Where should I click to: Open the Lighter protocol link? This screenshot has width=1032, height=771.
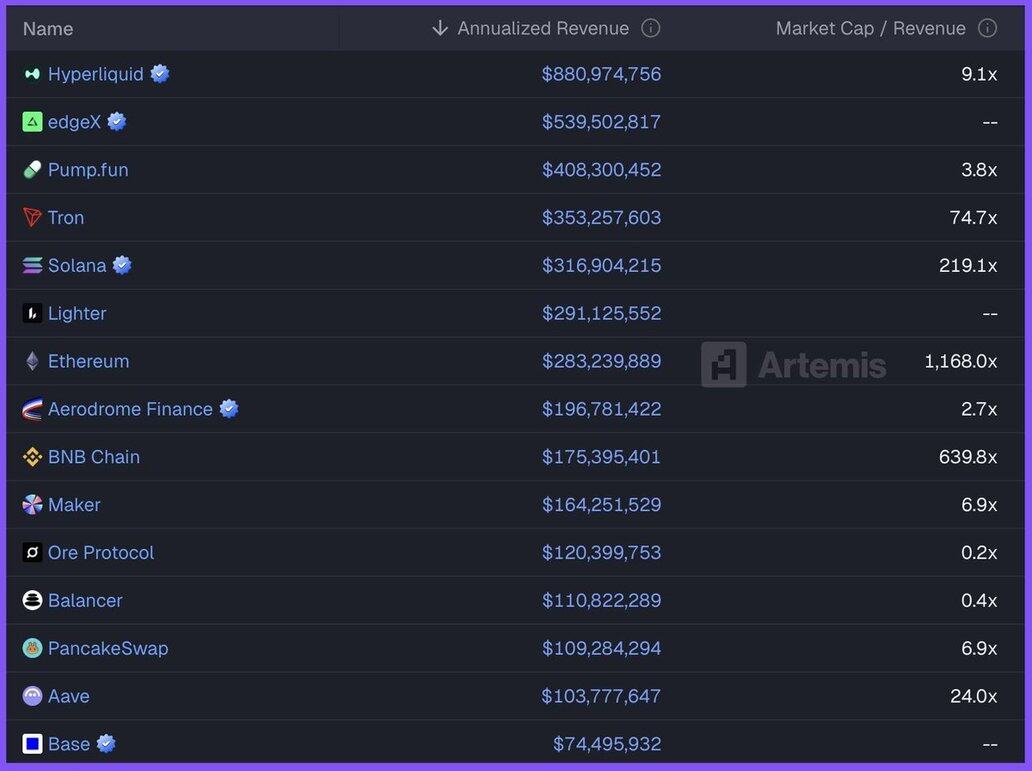coord(77,313)
